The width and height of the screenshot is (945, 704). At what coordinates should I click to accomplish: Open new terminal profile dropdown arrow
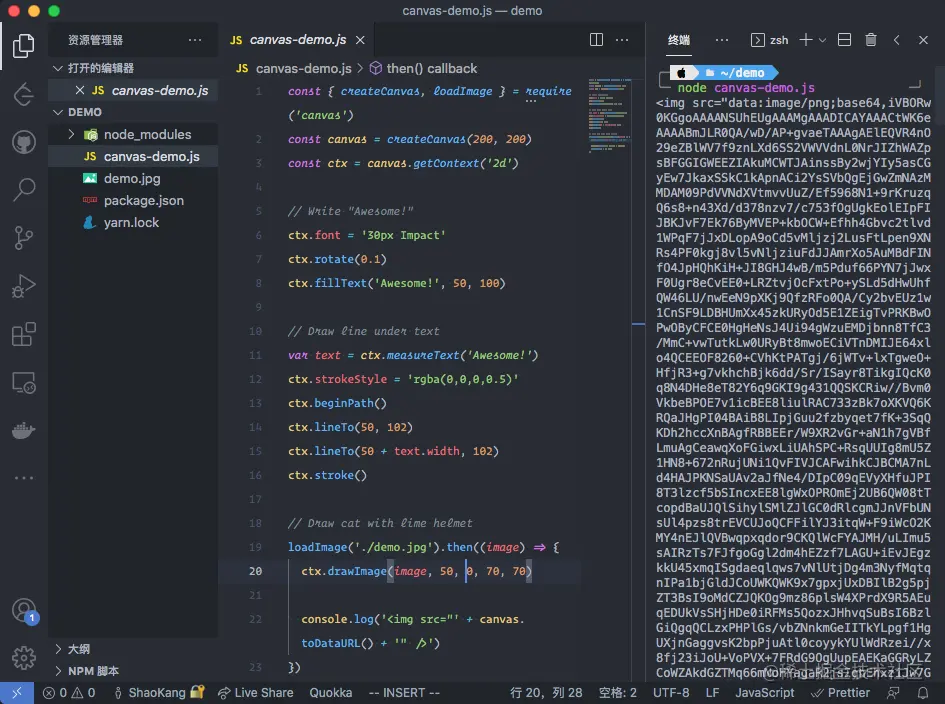click(x=822, y=40)
